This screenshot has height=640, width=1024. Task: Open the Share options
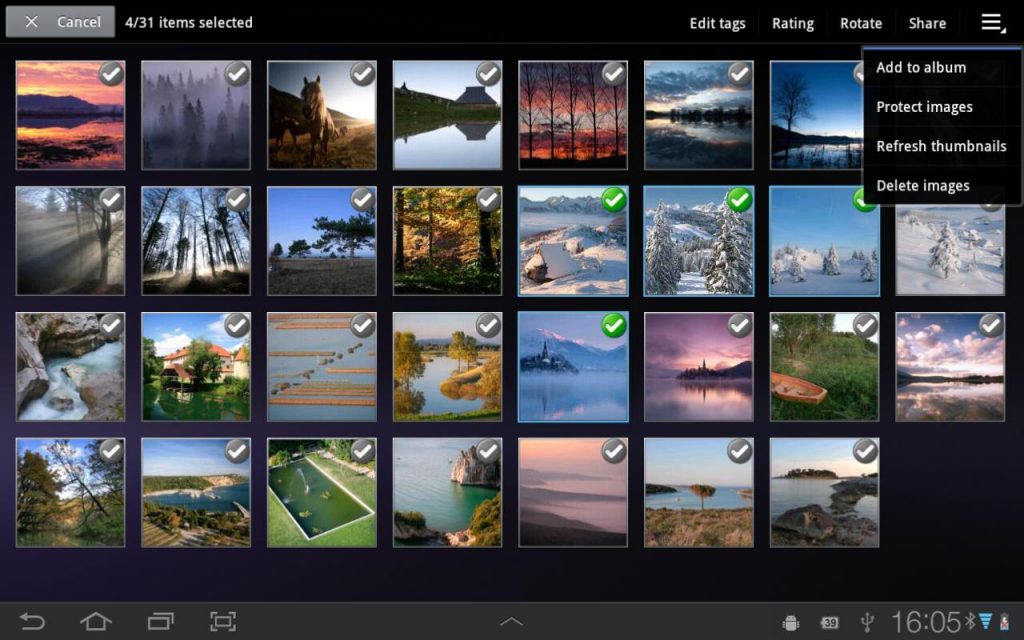pos(927,24)
